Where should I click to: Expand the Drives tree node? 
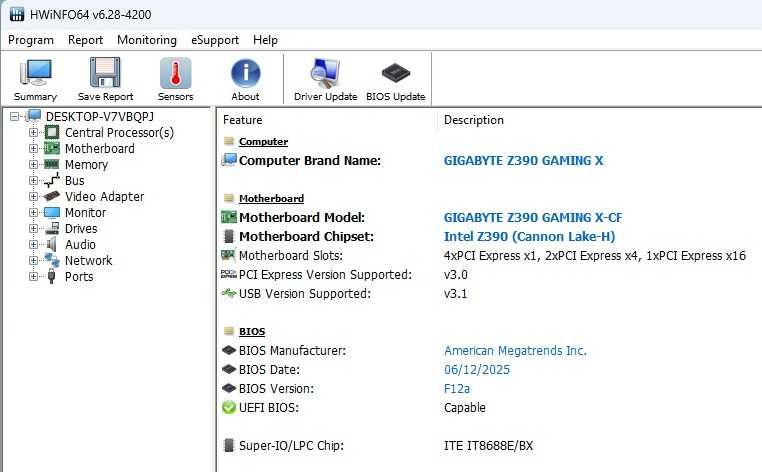click(x=33, y=228)
